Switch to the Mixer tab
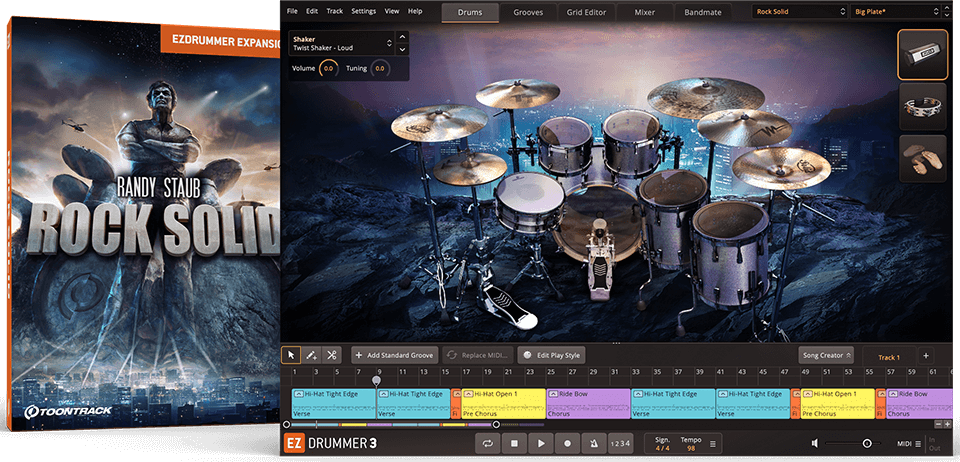 [645, 12]
